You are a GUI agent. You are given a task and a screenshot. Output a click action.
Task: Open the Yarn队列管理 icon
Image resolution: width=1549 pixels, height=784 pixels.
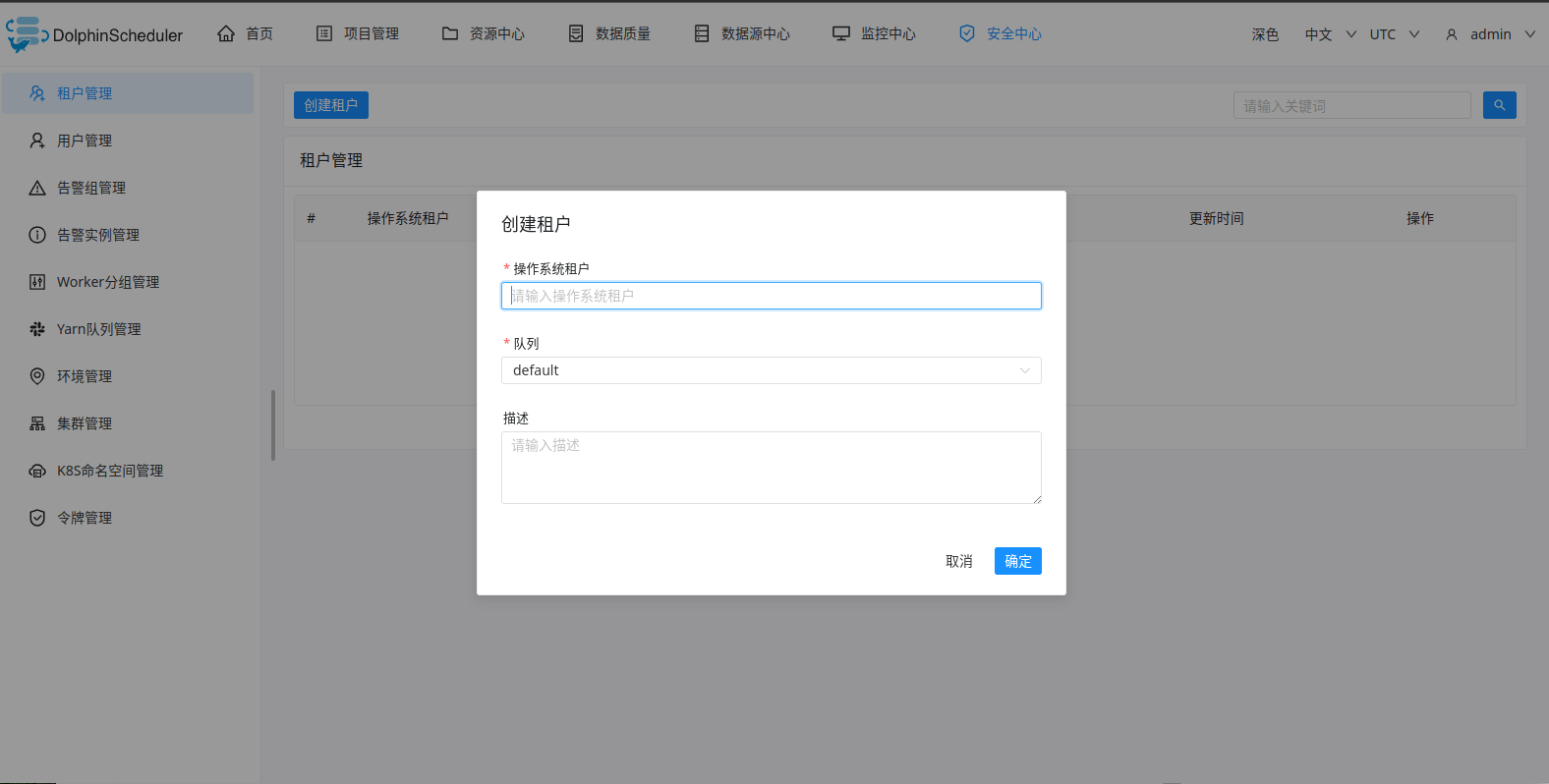point(37,329)
